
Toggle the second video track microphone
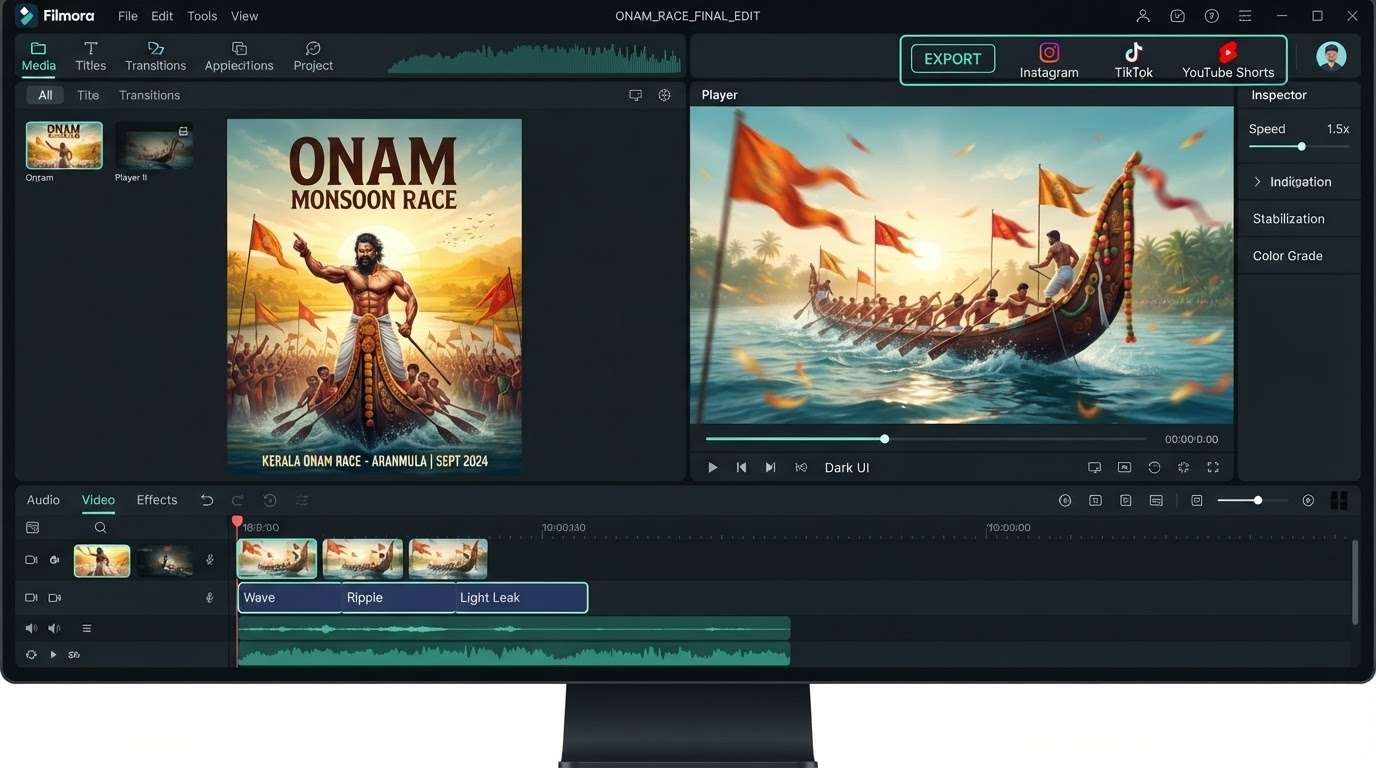[210, 598]
